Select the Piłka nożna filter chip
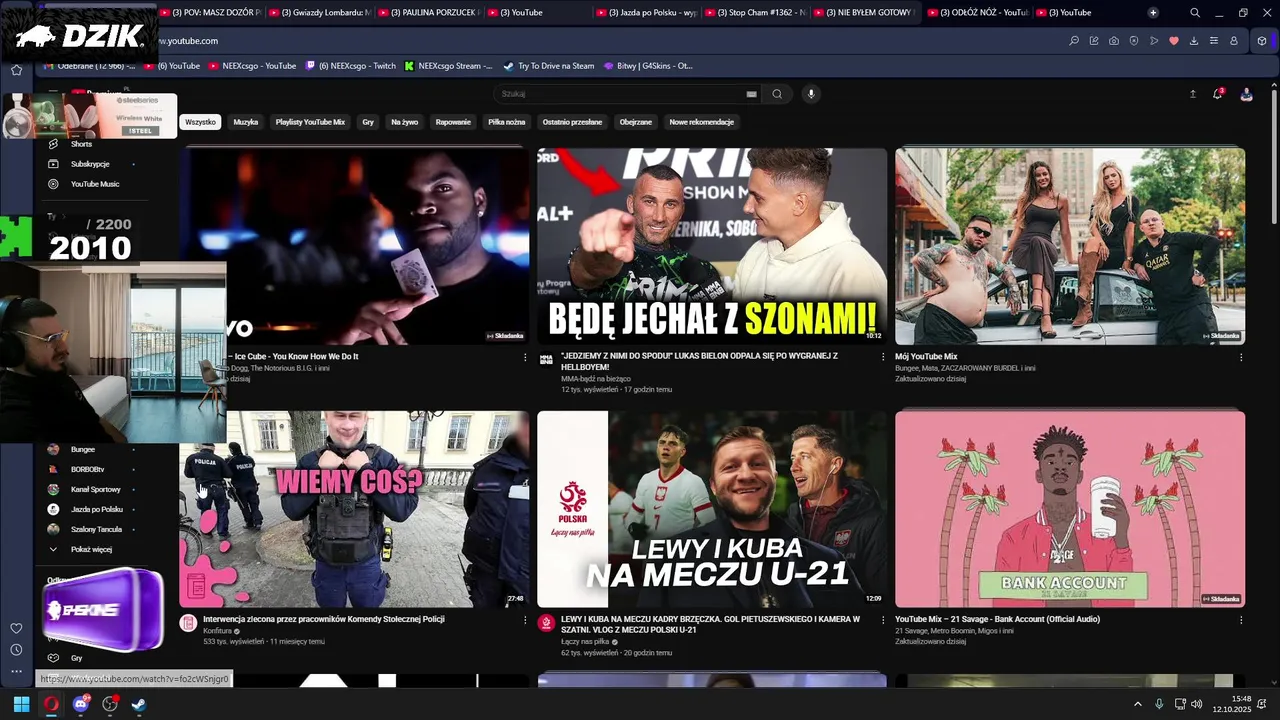Viewport: 1280px width, 720px height. [x=507, y=122]
